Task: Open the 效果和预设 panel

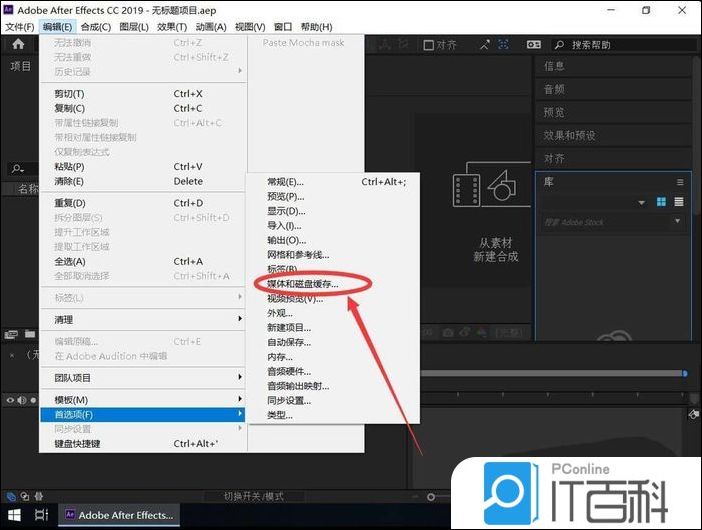Action: tap(570, 135)
